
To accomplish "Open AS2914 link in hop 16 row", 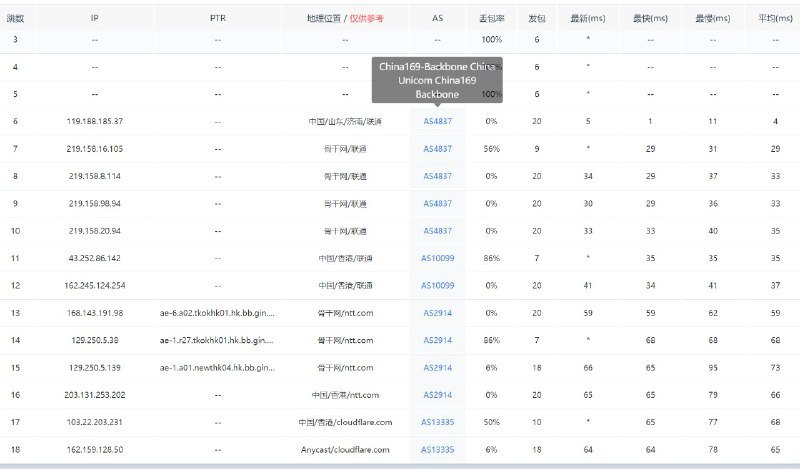I will tap(437, 395).
